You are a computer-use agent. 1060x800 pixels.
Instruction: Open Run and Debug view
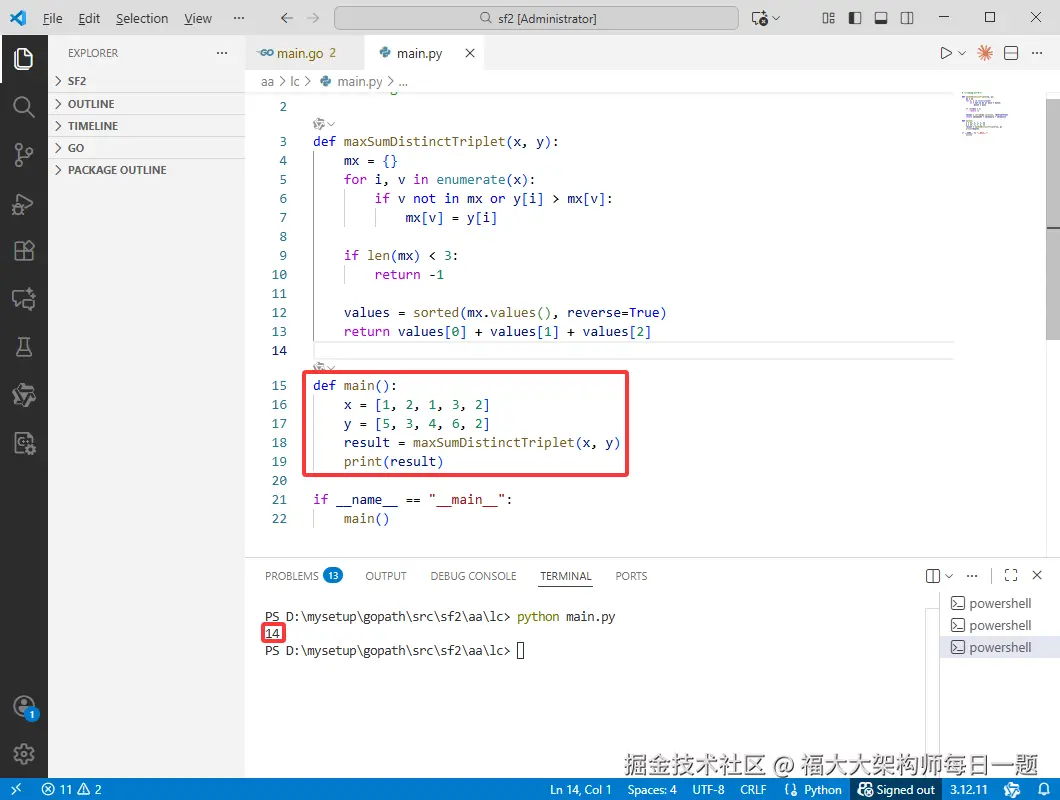coord(24,204)
